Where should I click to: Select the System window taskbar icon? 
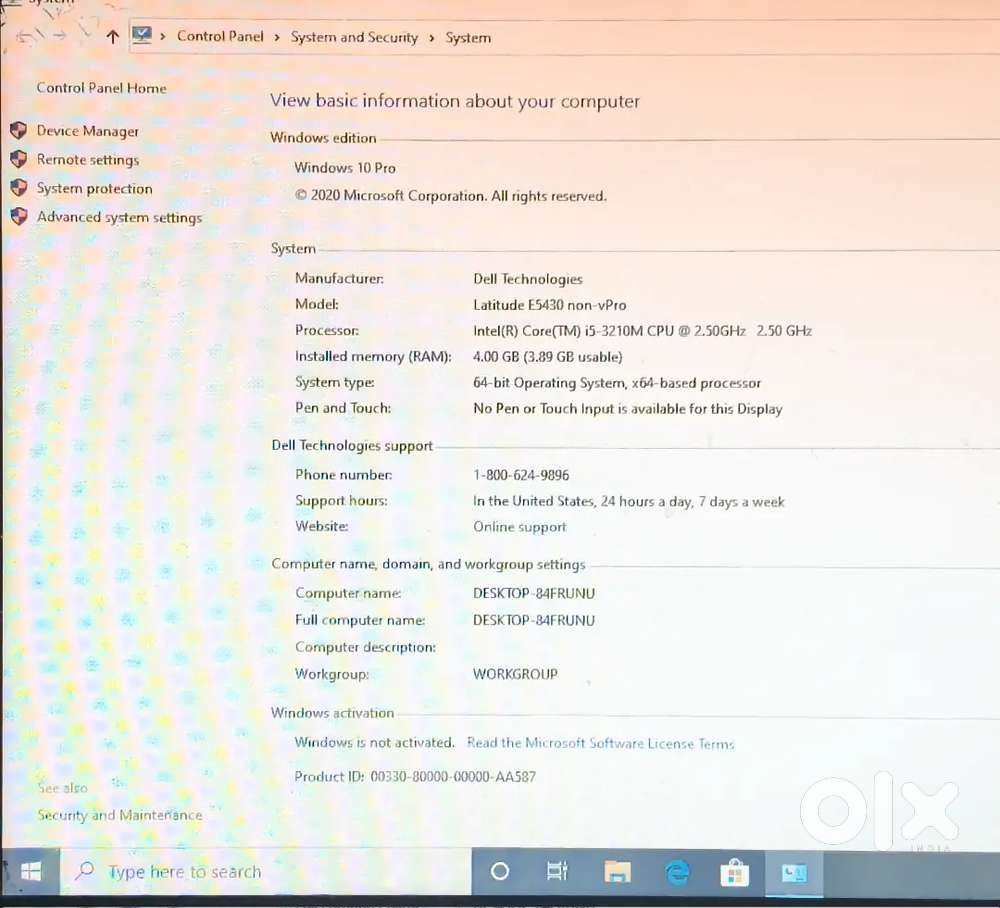[x=794, y=872]
